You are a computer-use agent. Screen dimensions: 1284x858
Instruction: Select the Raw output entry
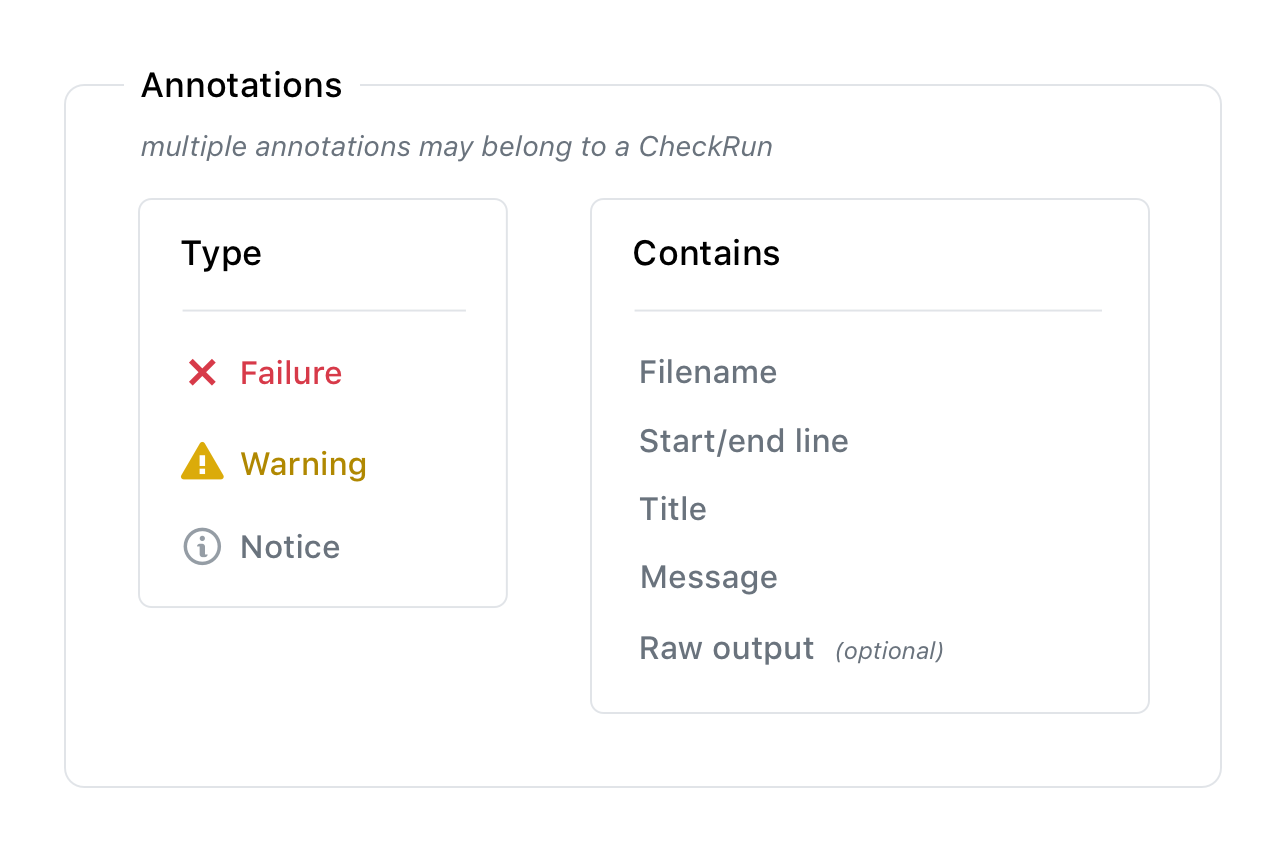pos(726,649)
